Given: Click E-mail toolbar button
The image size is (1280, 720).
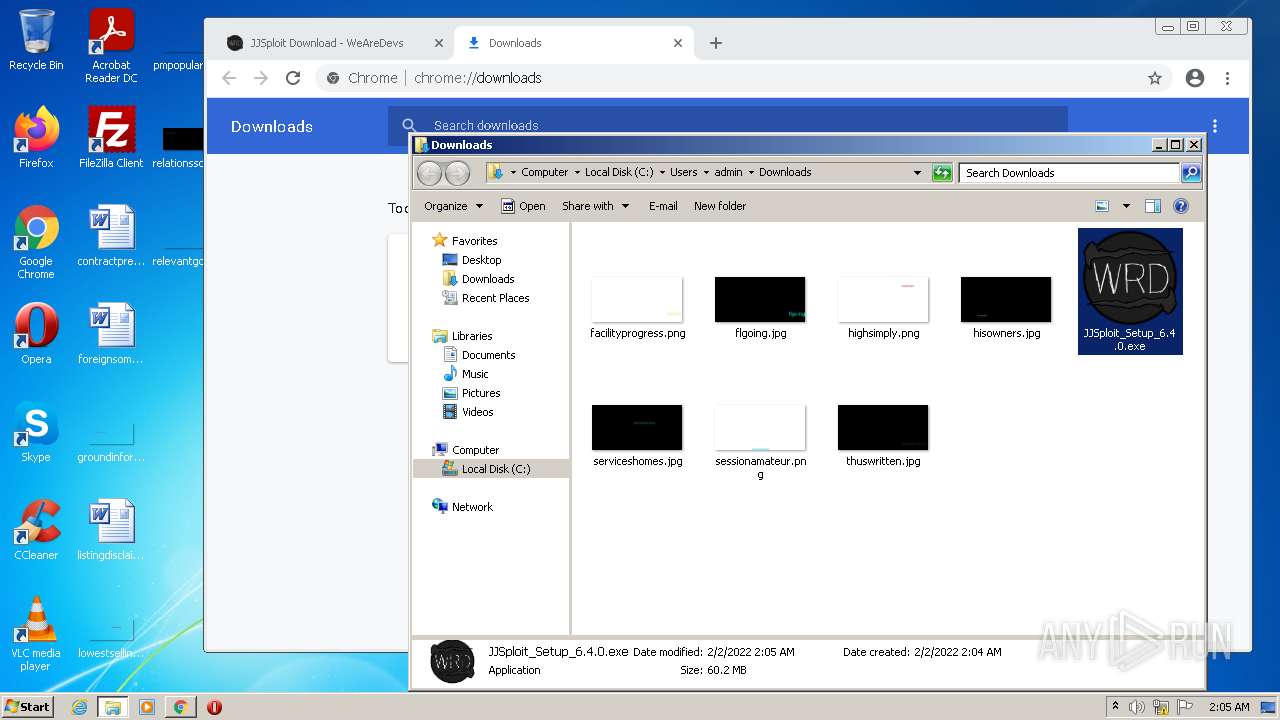Looking at the screenshot, I should [663, 206].
